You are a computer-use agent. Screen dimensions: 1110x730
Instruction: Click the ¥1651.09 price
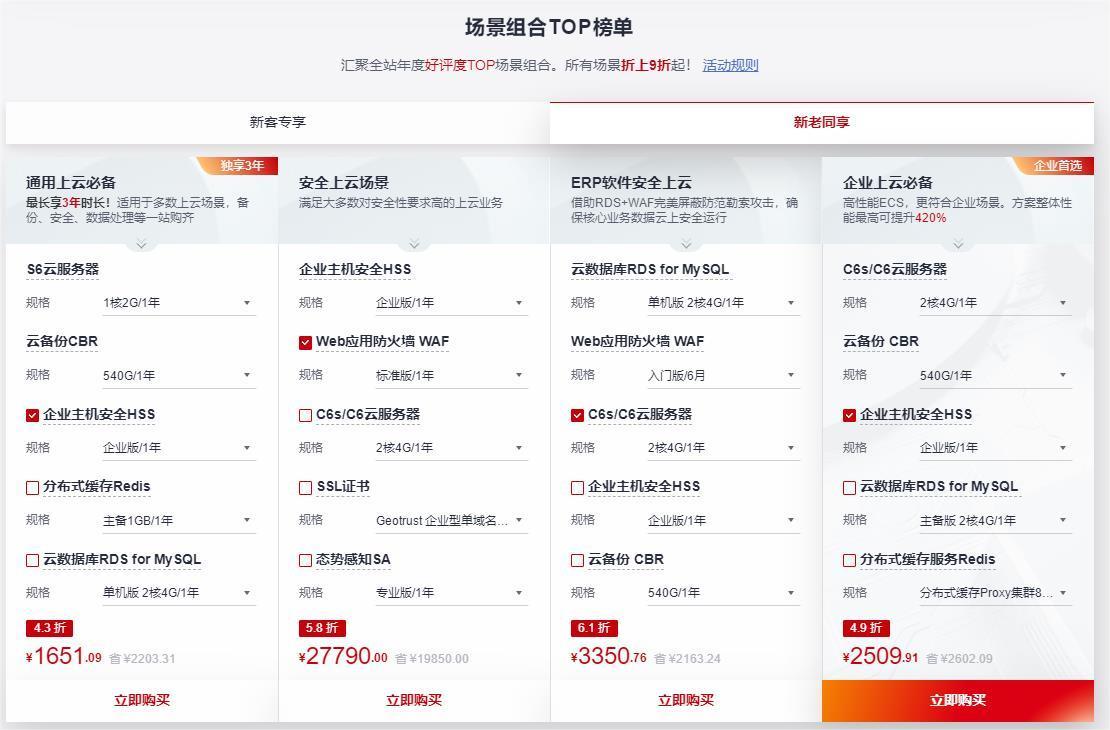click(x=64, y=656)
